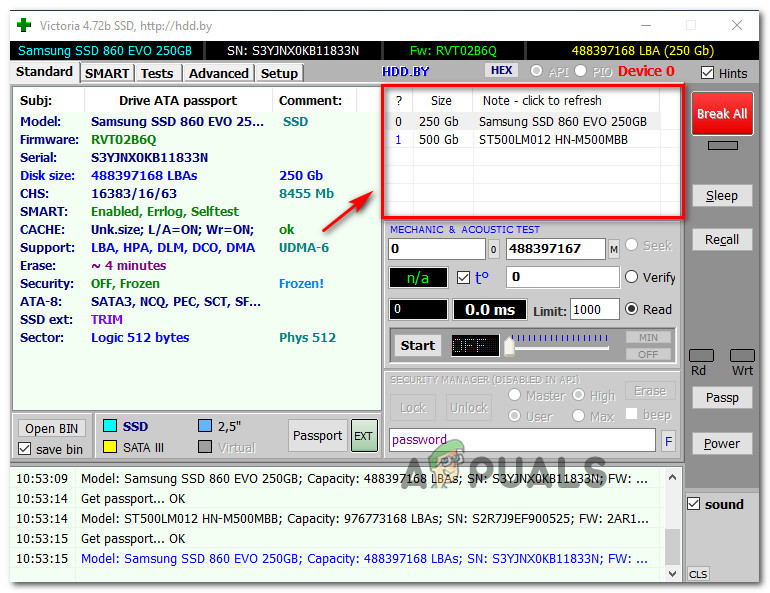Click the 'SN: S3YJNX0KB11833N' header field
Viewport: 770px width, 593px height.
tap(293, 51)
